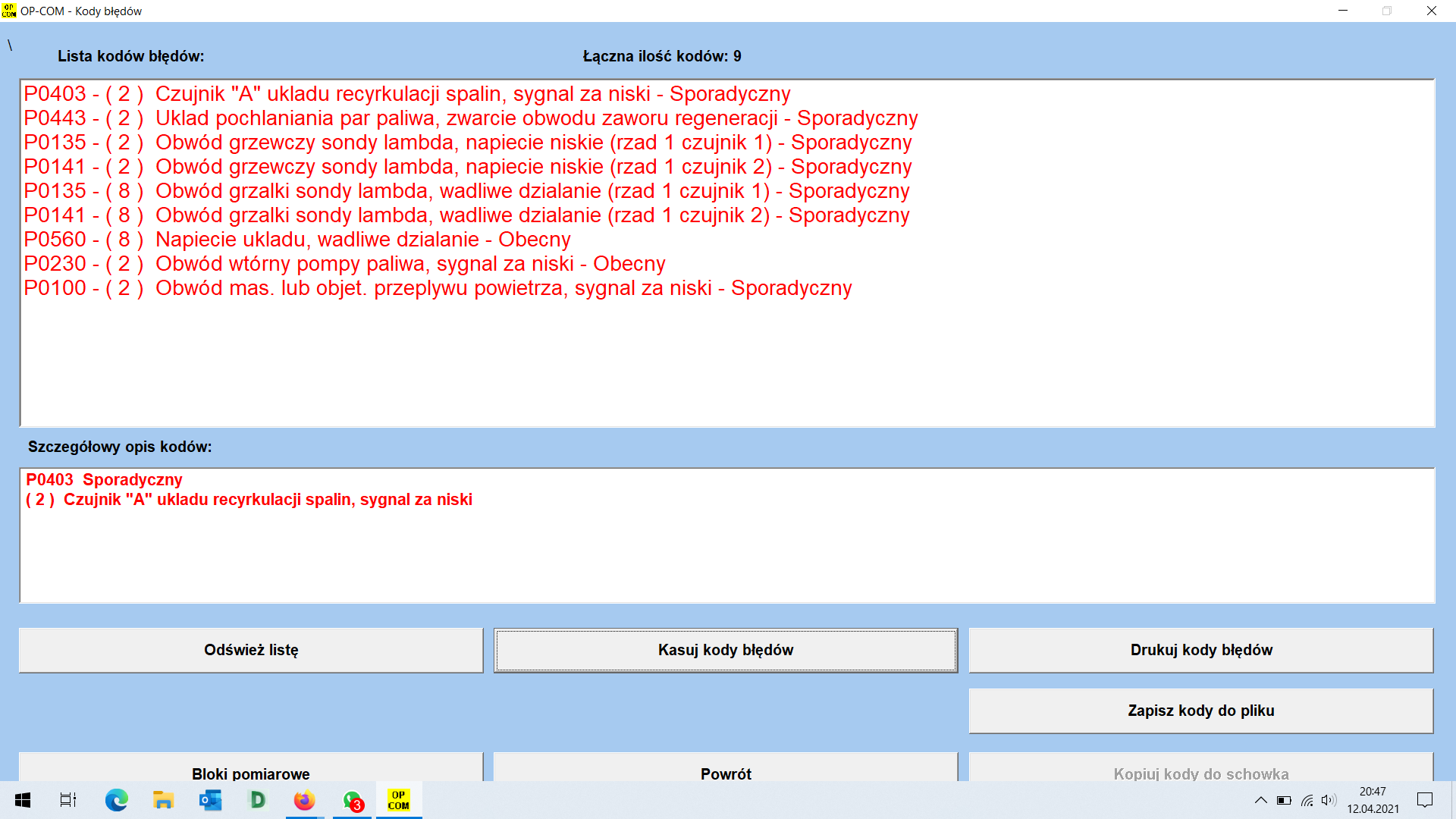Open Bloki pomiarowe
Image resolution: width=1456 pixels, height=819 pixels.
[250, 770]
